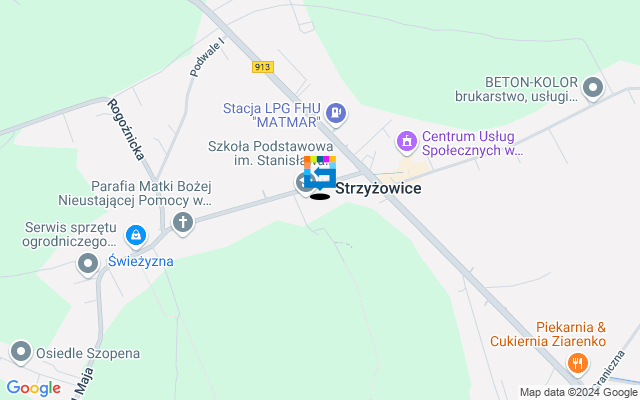Click the Parafia Matki Bożej Nieustającej Pomocy label

135,193
